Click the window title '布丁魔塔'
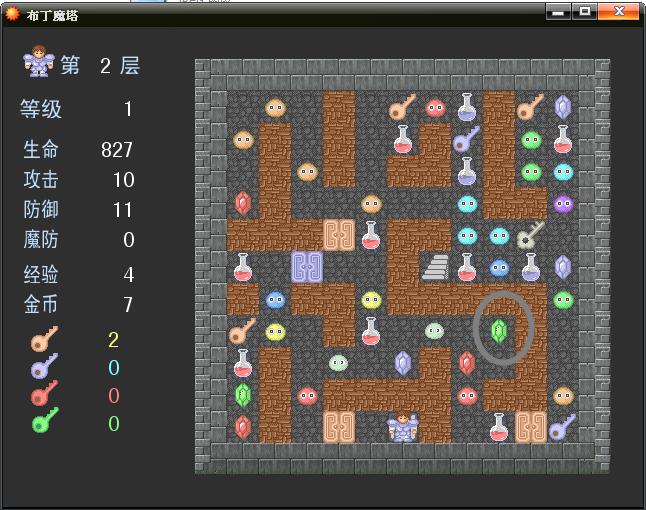 52,16
